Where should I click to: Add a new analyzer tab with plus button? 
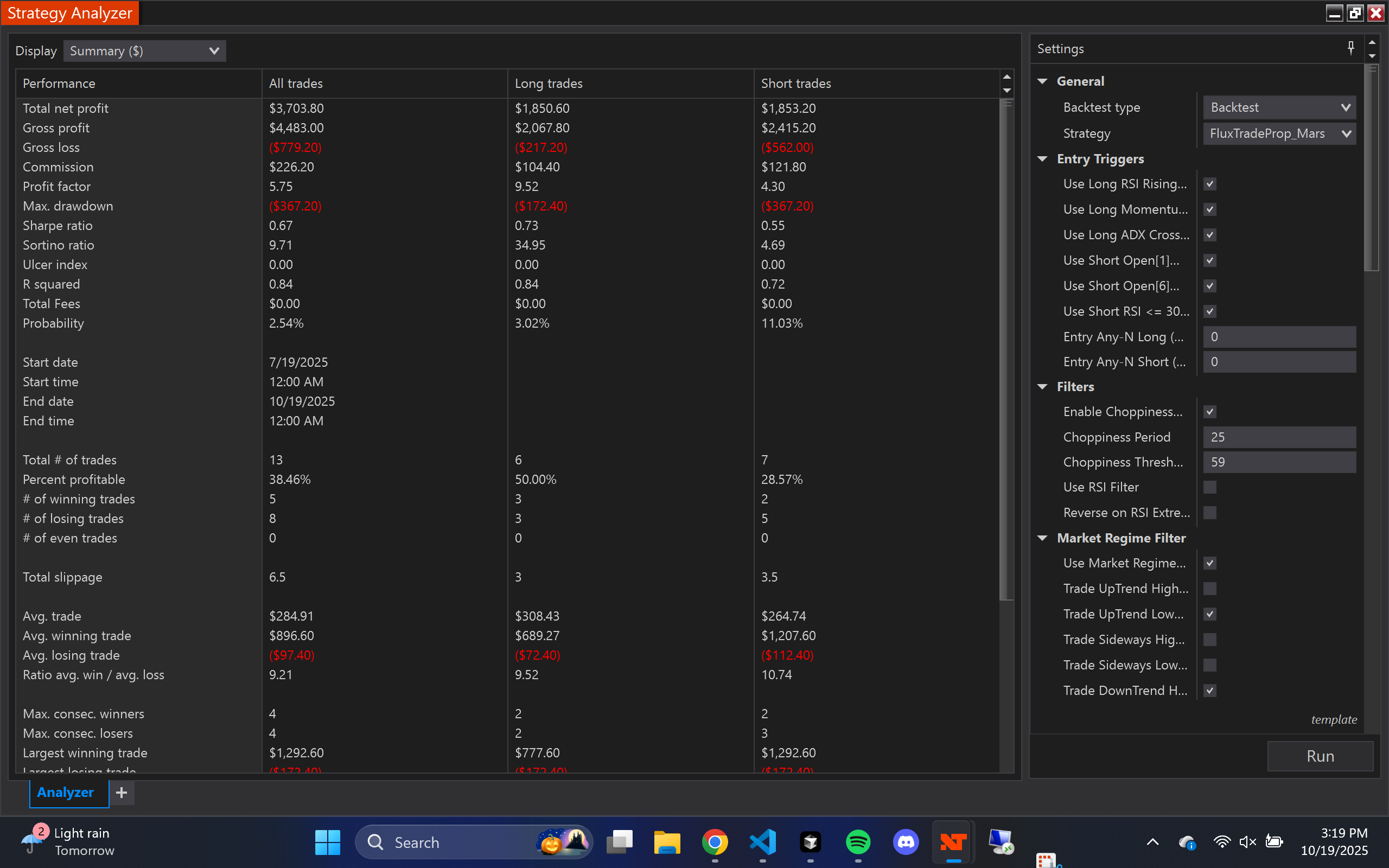121,793
